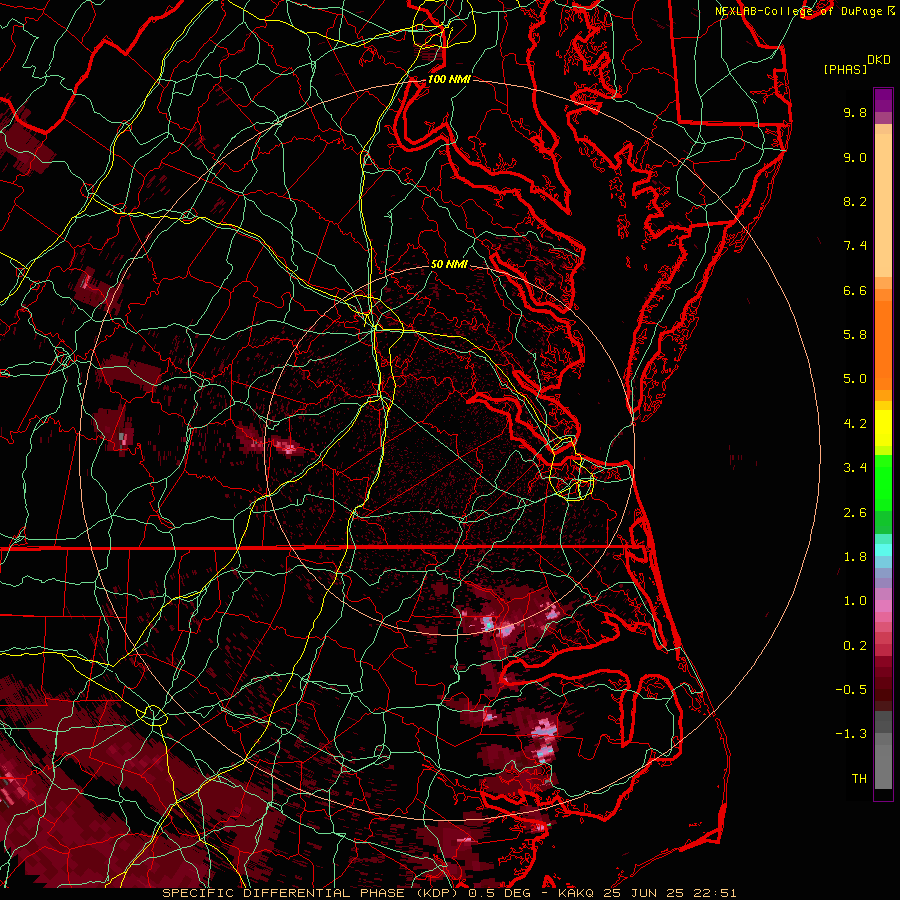This screenshot has height=900, width=900.
Task: Click the 3.4 scale value
Action: (855, 468)
